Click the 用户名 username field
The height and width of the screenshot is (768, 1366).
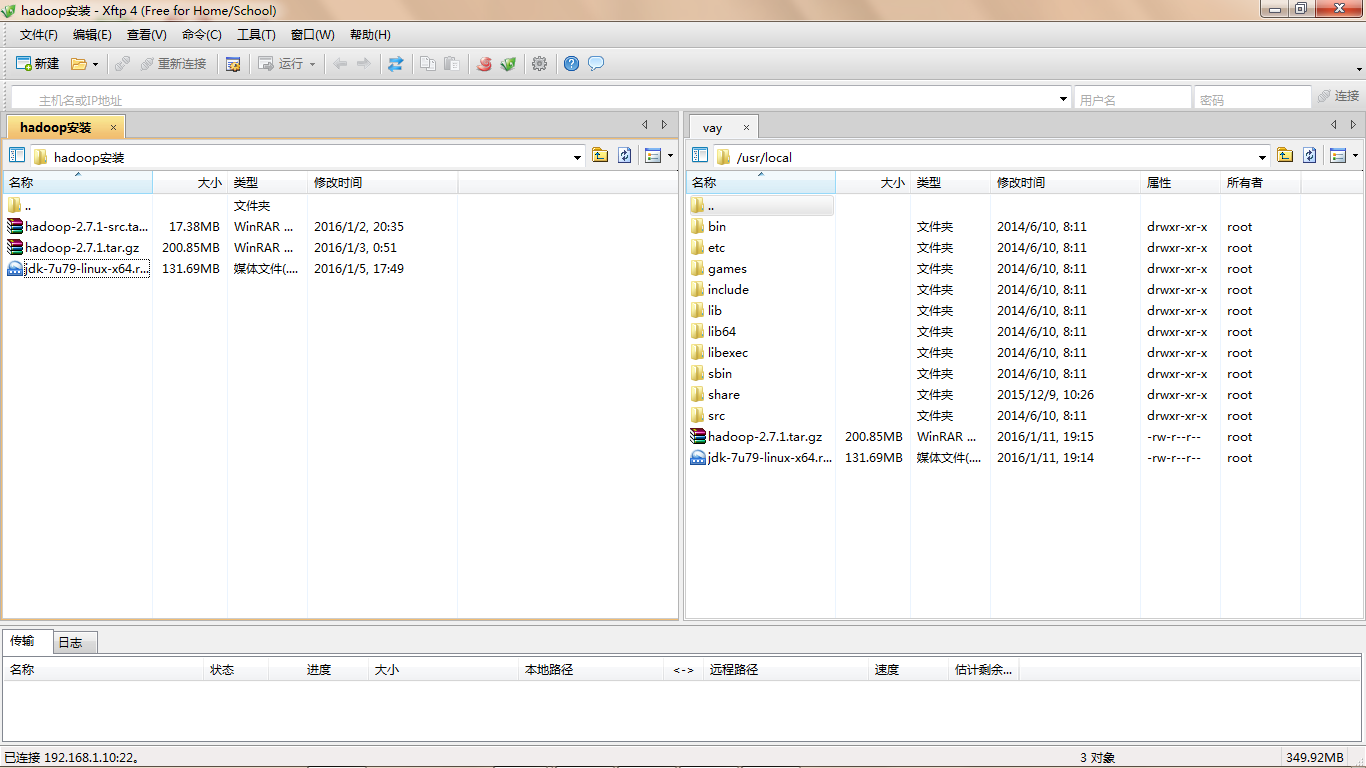[x=1132, y=99]
